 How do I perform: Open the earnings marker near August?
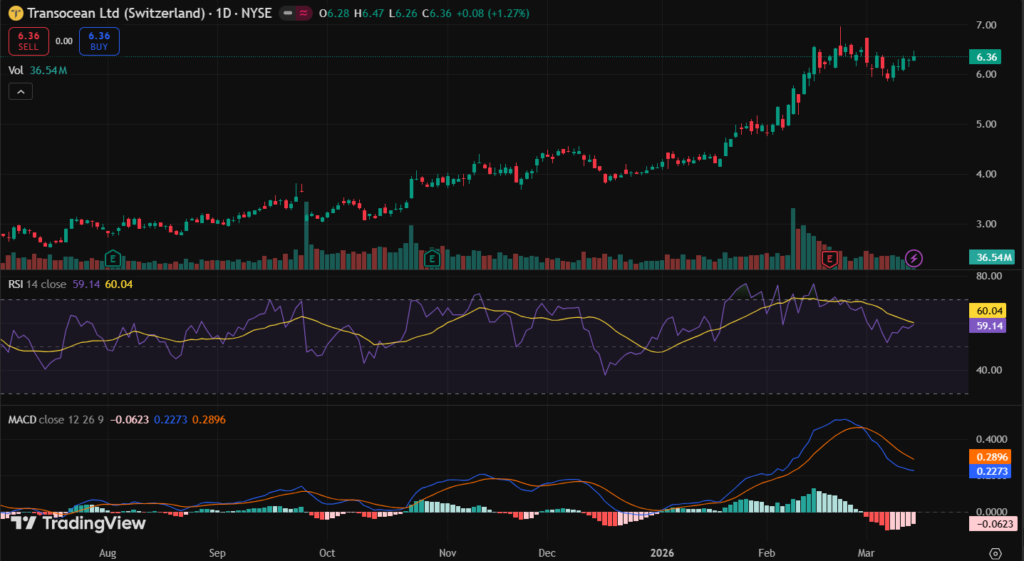pos(113,258)
